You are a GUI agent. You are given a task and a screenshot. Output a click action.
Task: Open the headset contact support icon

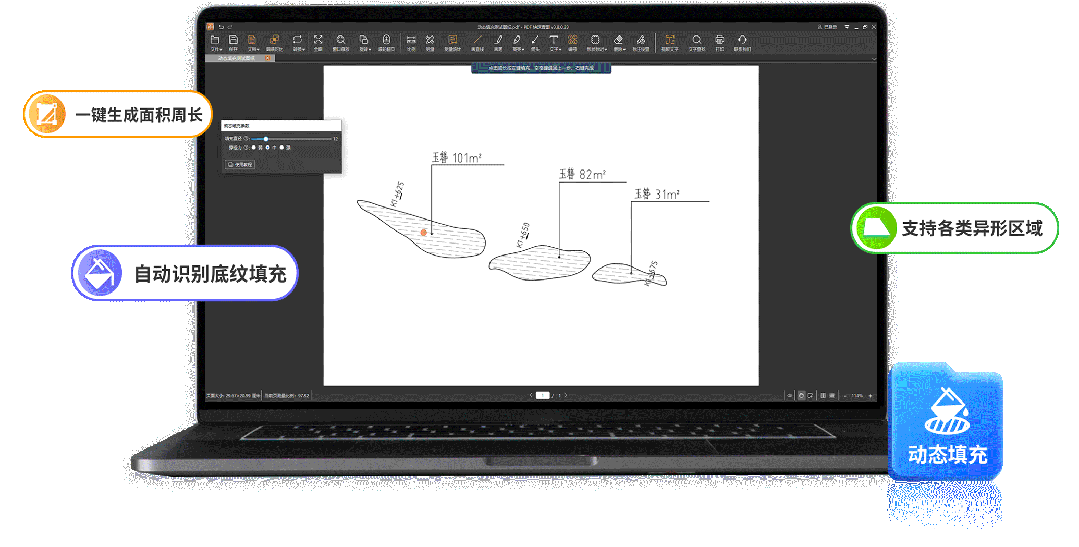tap(742, 40)
